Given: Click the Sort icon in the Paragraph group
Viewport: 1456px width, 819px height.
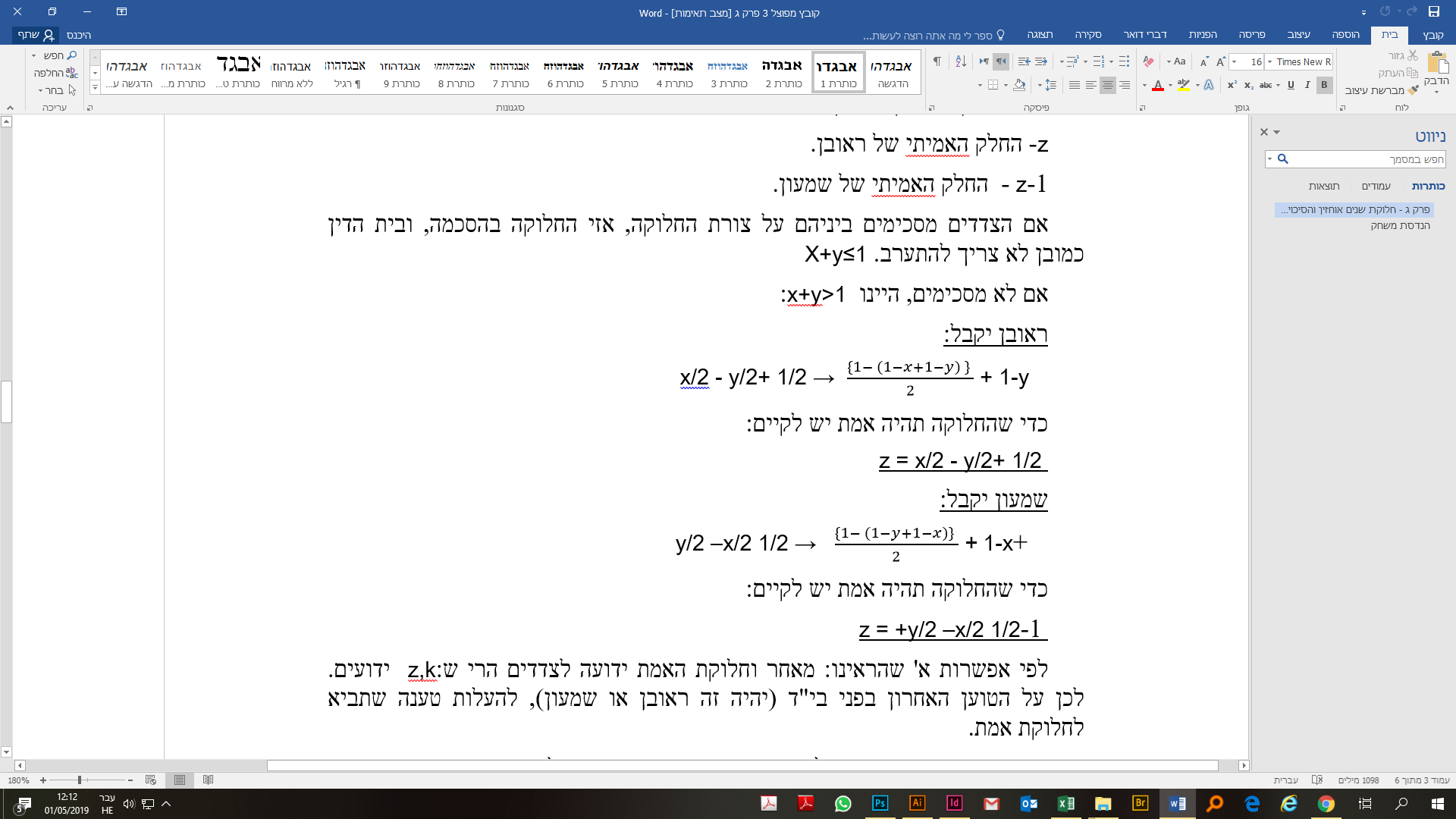Looking at the screenshot, I should tap(961, 61).
